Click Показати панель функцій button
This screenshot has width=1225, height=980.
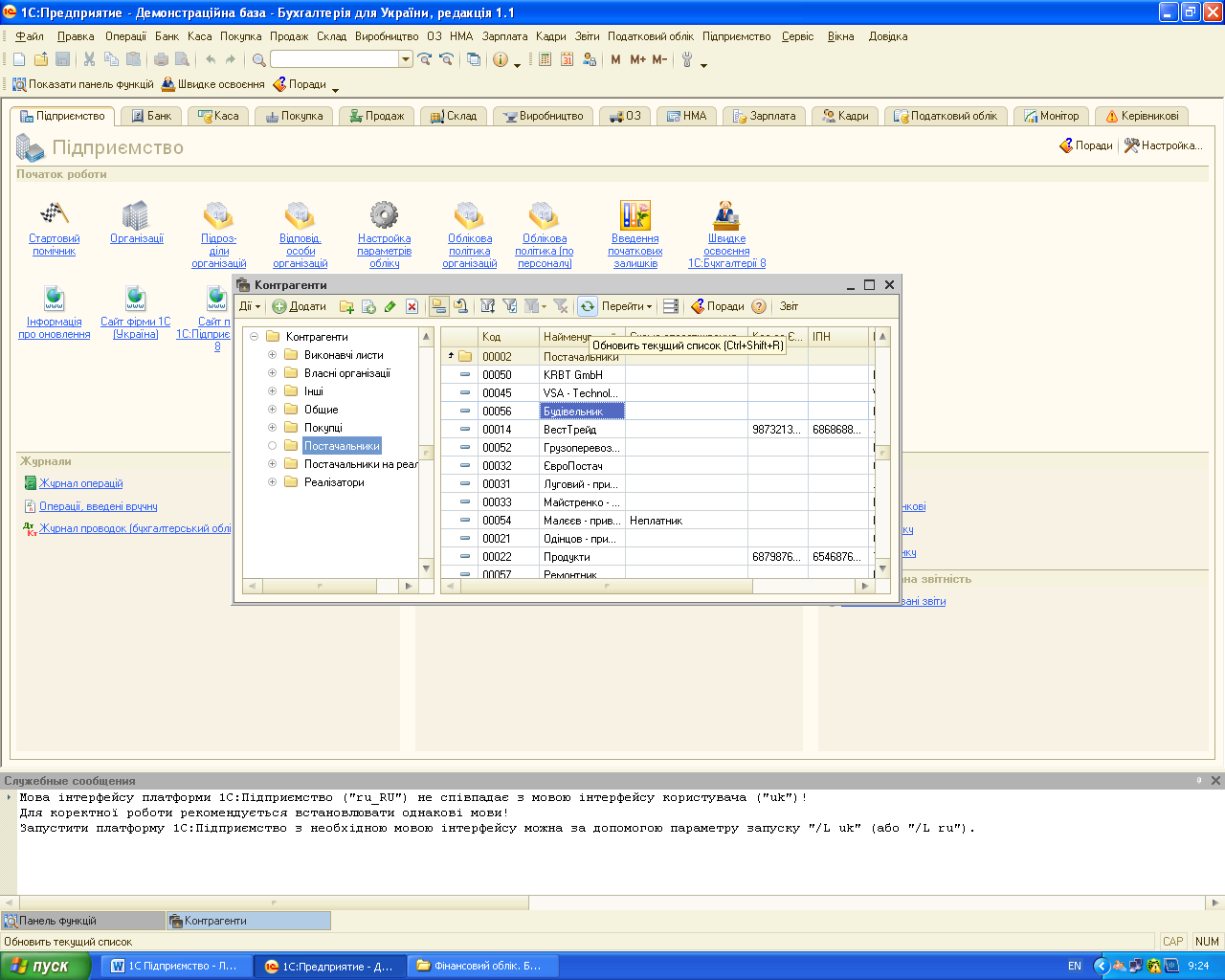[82, 84]
